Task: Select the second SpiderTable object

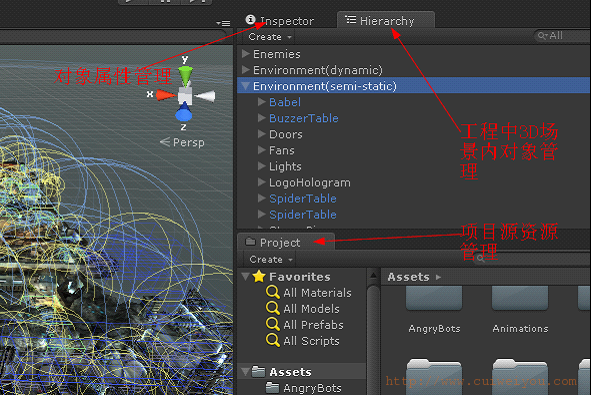Action: pos(303,215)
